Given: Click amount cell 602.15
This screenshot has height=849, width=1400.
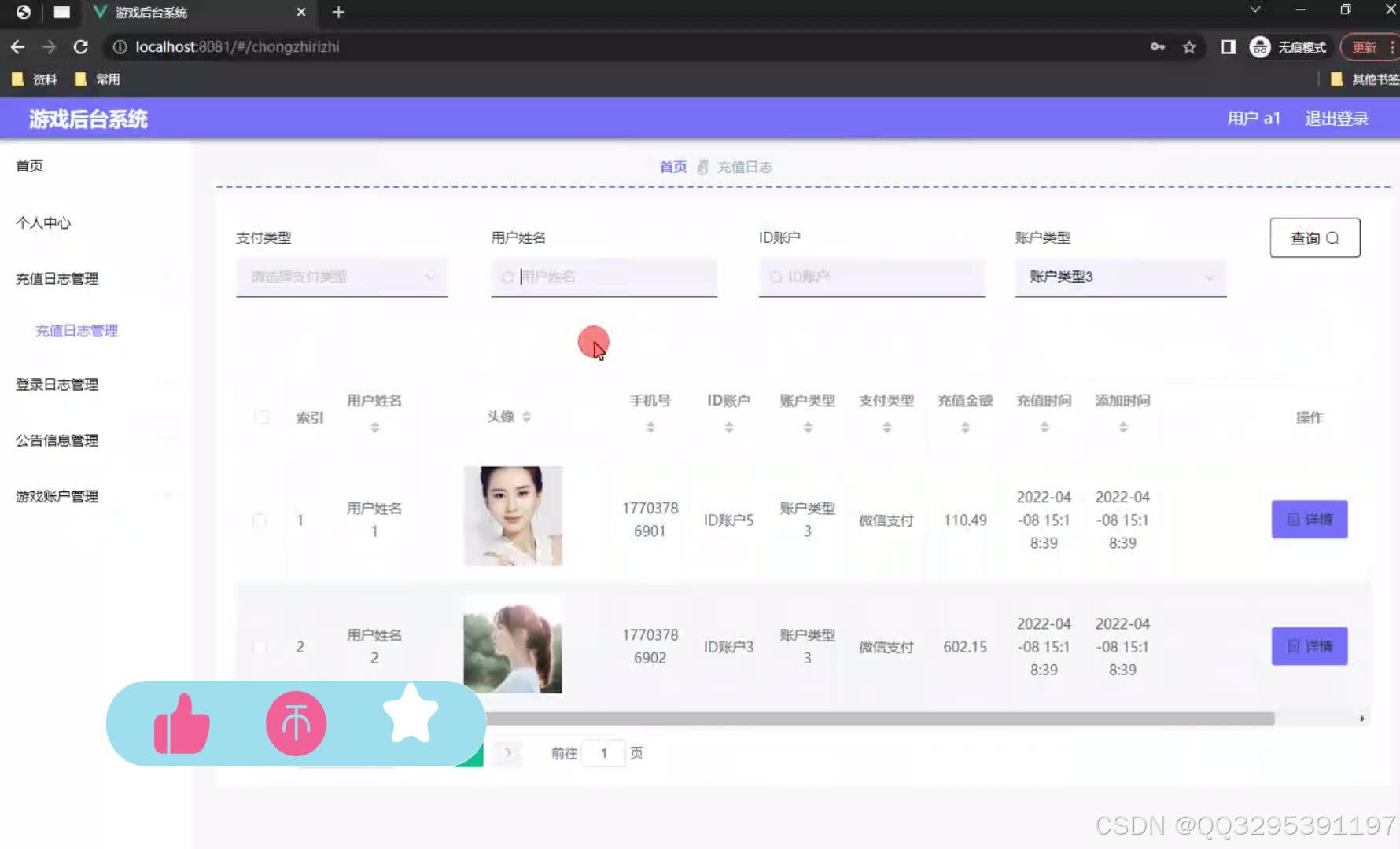Looking at the screenshot, I should [x=965, y=647].
